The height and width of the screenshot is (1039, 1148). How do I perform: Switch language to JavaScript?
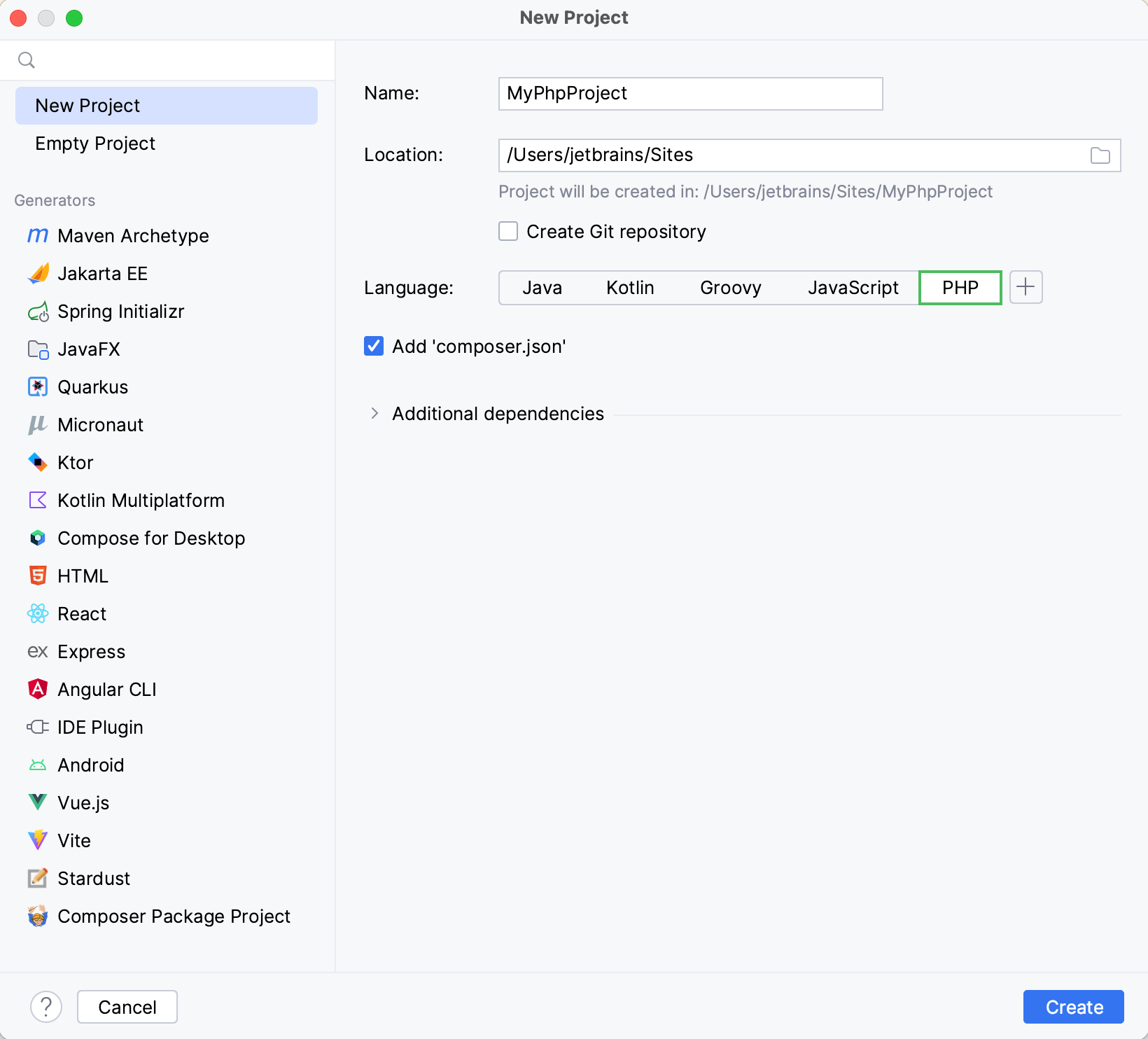click(853, 288)
